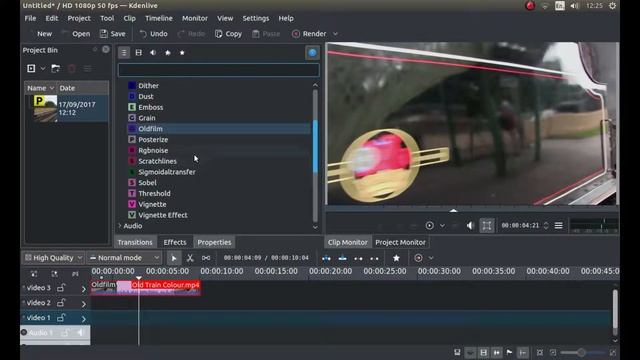The height and width of the screenshot is (360, 640).
Task: Click the effects search field
Action: 219,70
